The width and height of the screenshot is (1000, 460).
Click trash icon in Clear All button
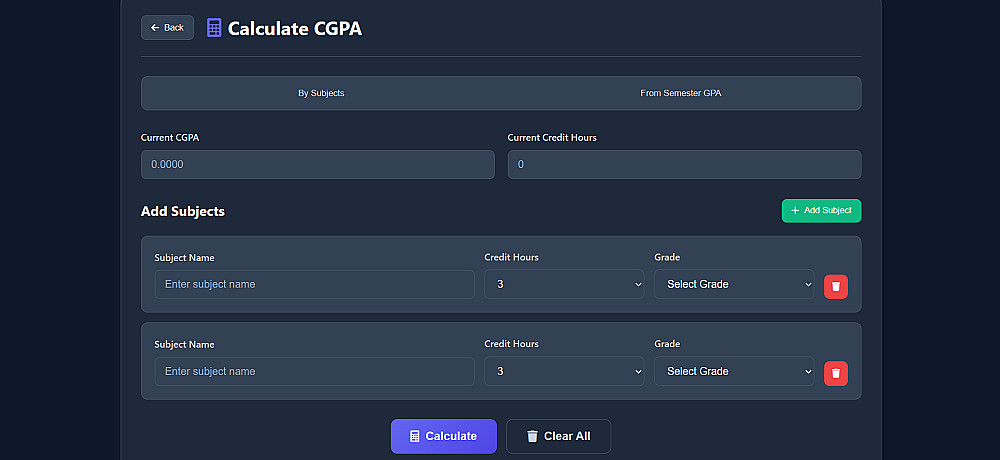click(x=532, y=436)
